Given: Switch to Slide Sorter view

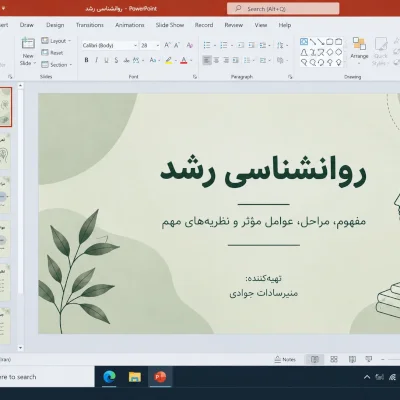Looking at the screenshot, I should tap(334, 359).
